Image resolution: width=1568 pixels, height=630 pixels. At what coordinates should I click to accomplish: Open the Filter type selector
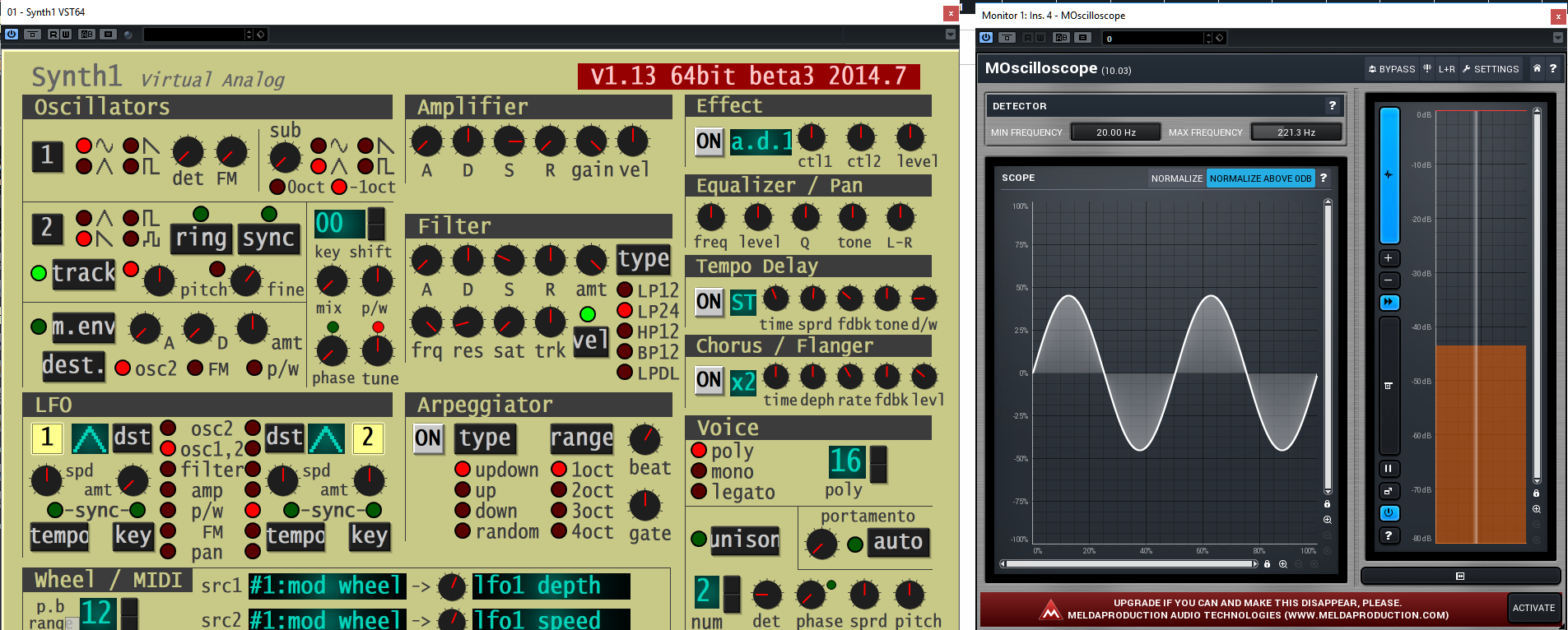pos(644,259)
